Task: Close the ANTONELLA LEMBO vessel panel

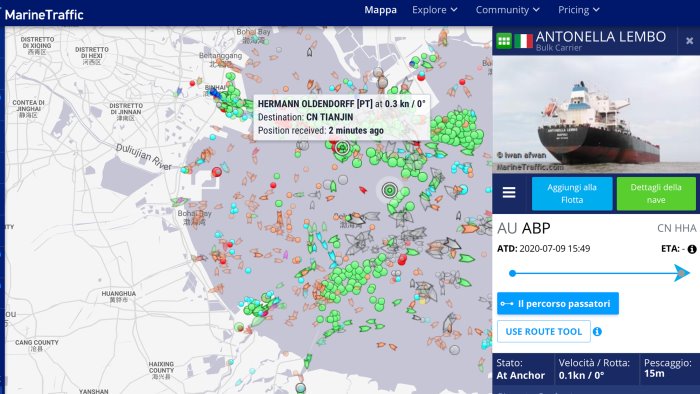Action: tap(689, 41)
